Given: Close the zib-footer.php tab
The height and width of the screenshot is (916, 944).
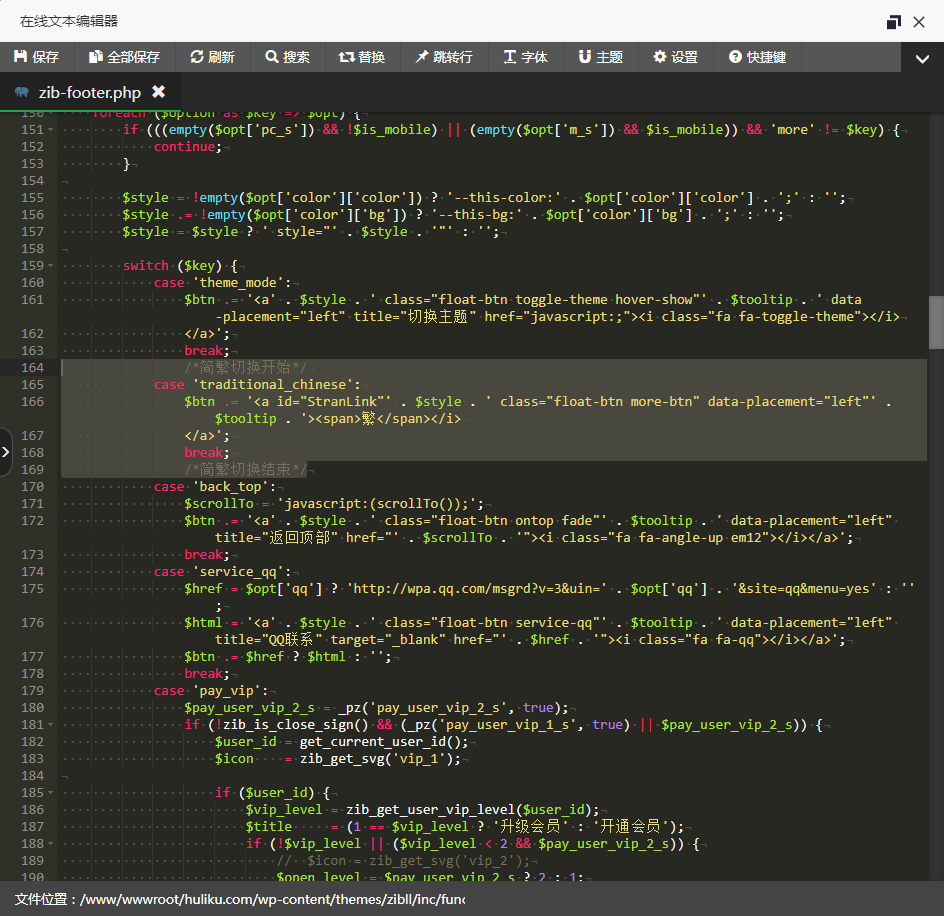Looking at the screenshot, I should coord(158,92).
